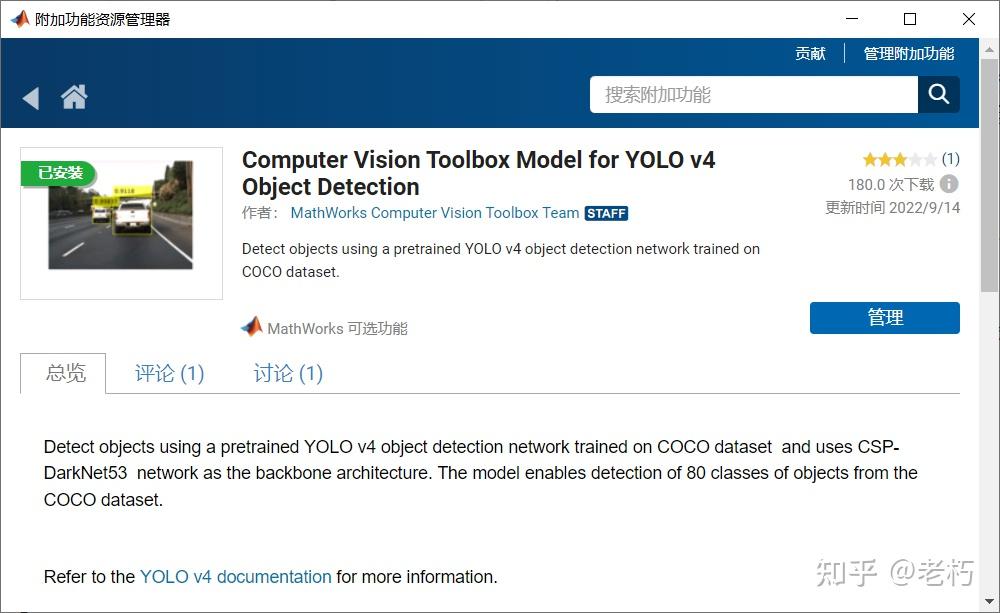
Task: Open the 总览 overview tab
Action: point(65,373)
